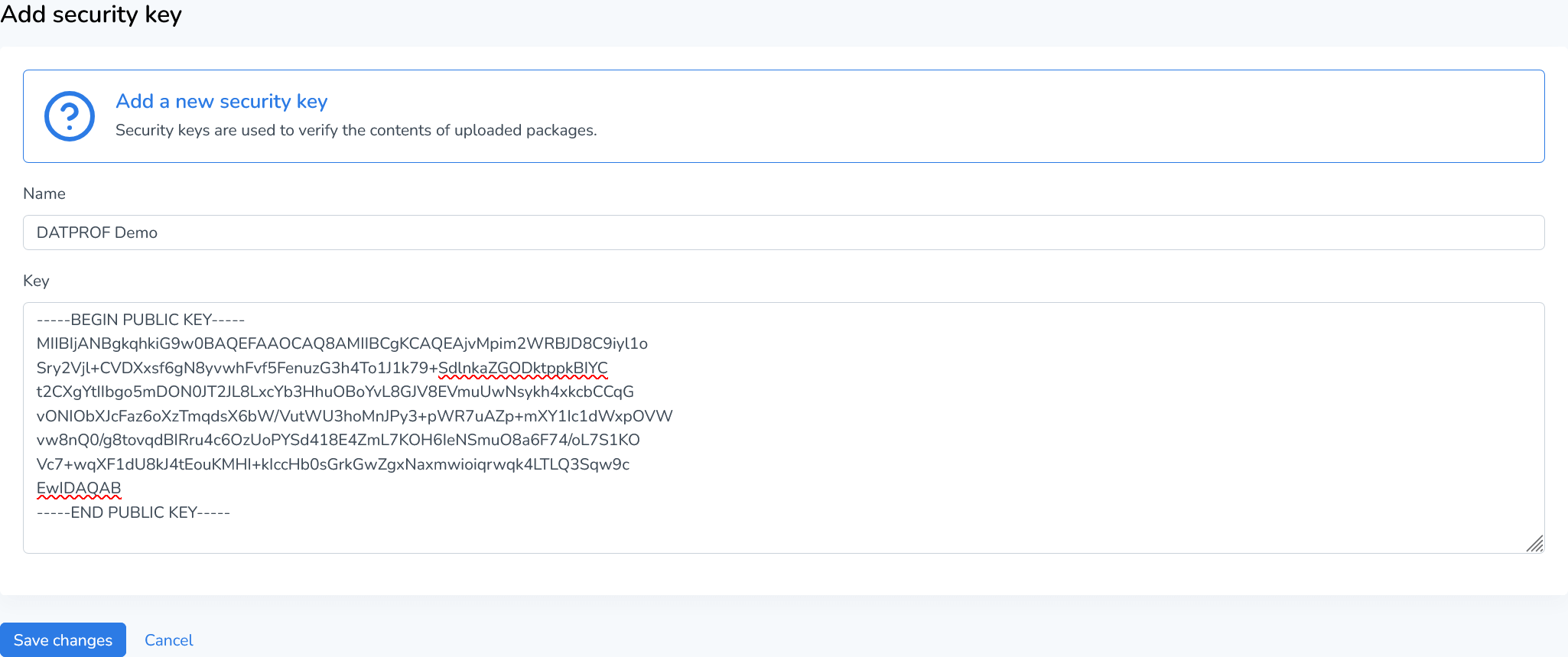This screenshot has width=1568, height=657.
Task: Focus the Name input containing DATPROF Demo
Action: [783, 233]
